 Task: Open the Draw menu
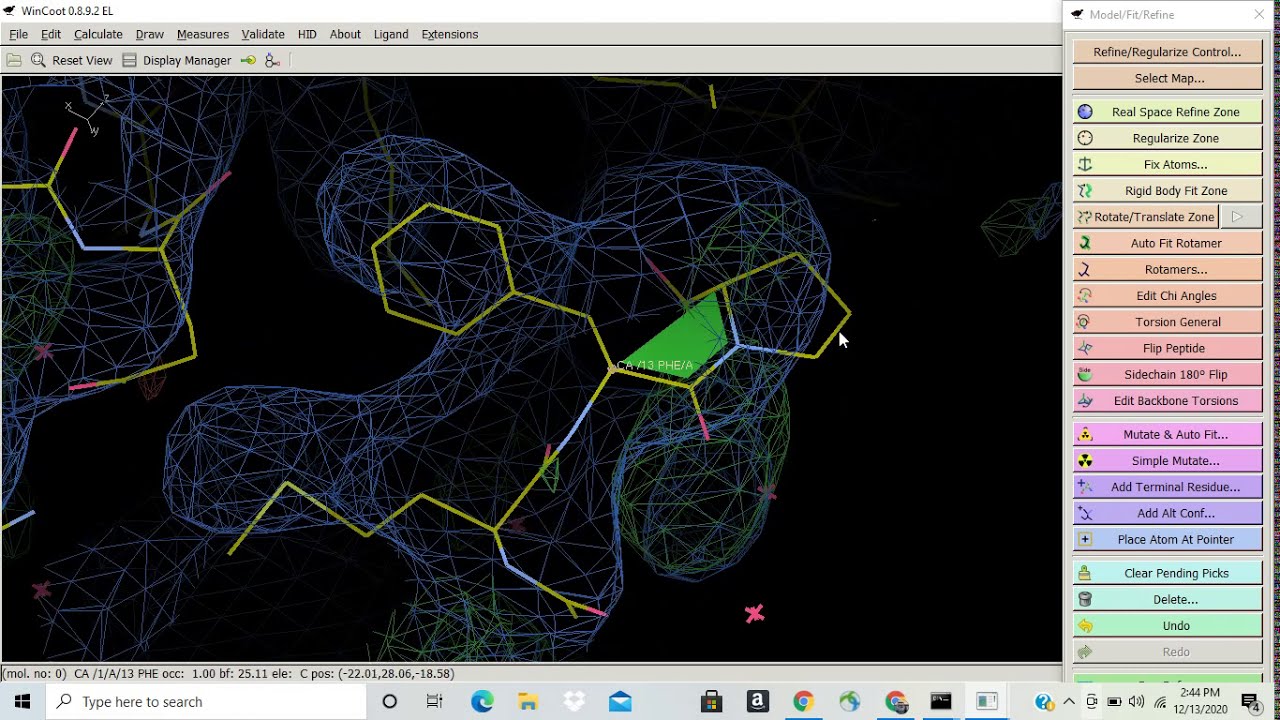point(150,34)
